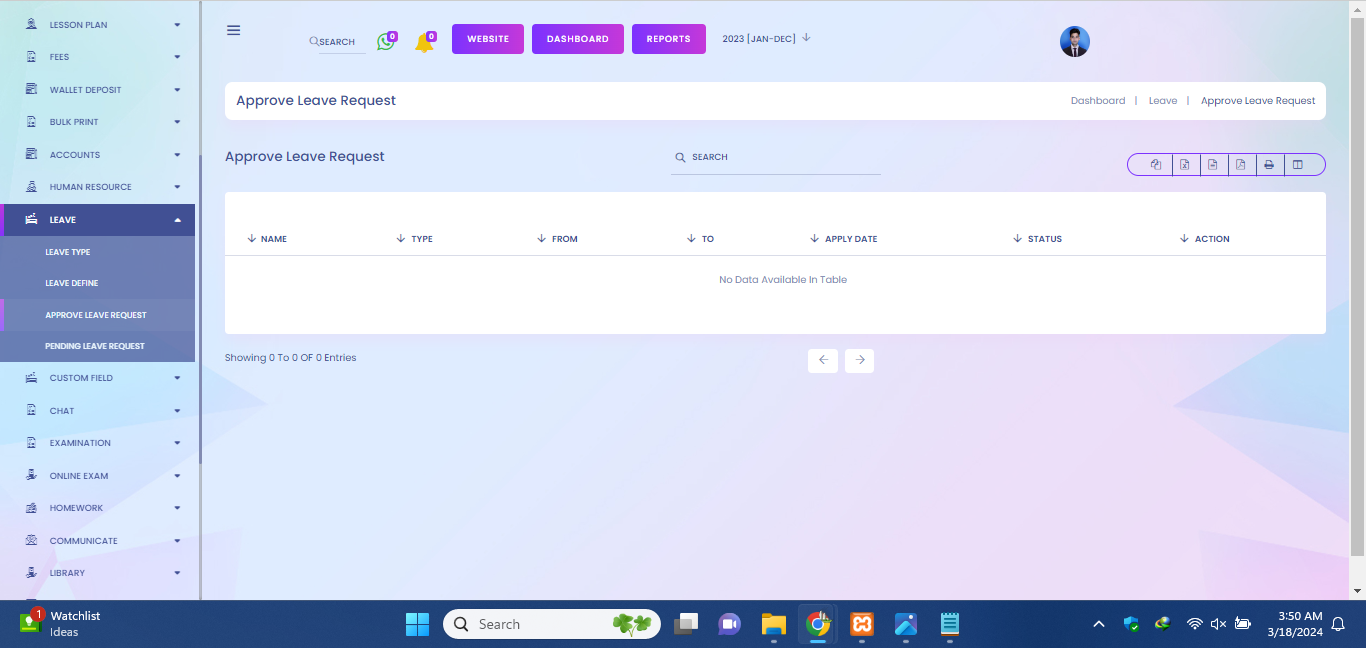Sort the table by Apply Date
The height and width of the screenshot is (648, 1366).
[x=850, y=239]
